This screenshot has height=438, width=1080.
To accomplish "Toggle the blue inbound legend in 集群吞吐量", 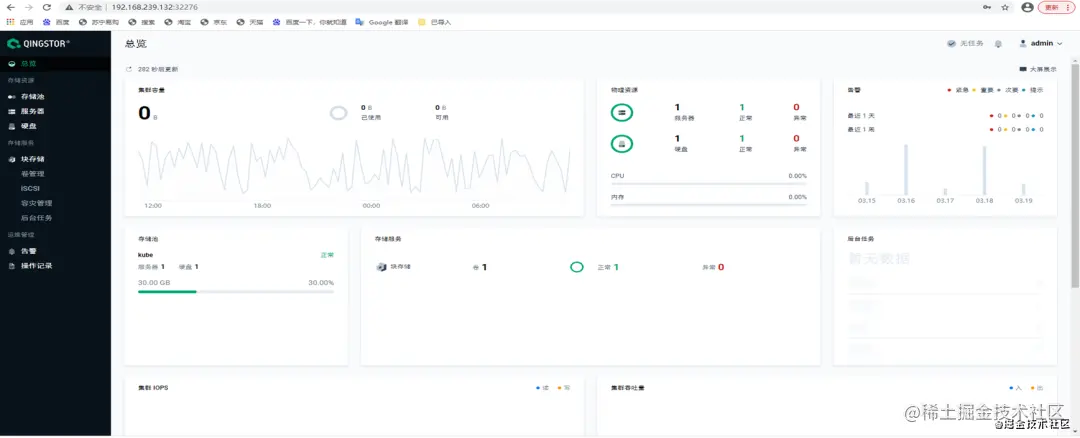I will 1016,388.
